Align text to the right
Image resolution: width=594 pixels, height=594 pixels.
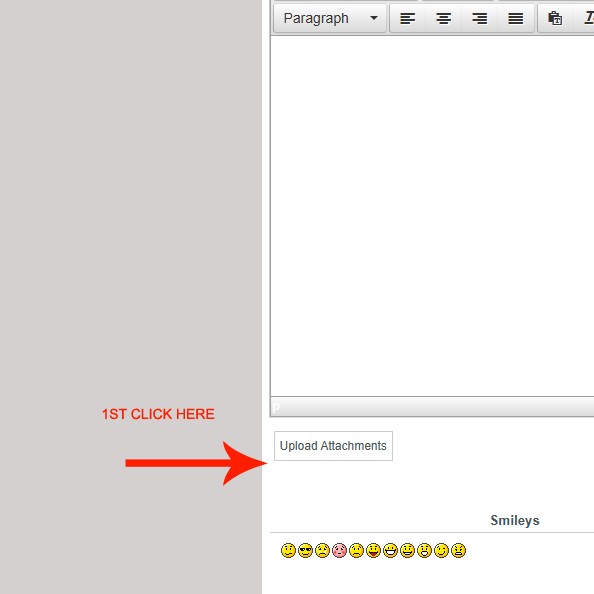pyautogui.click(x=480, y=18)
